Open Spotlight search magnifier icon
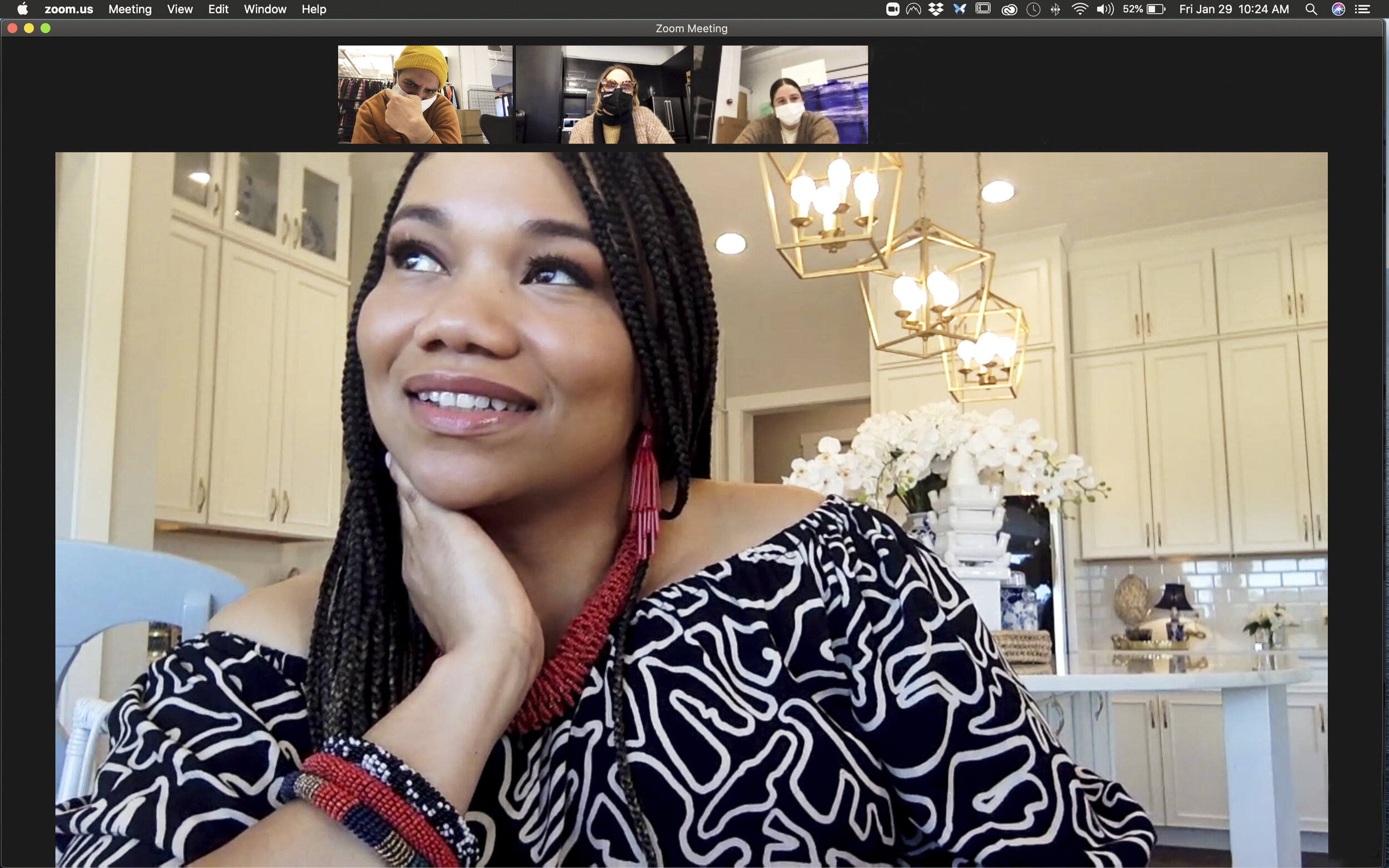The height and width of the screenshot is (868, 1389). pyautogui.click(x=1311, y=9)
